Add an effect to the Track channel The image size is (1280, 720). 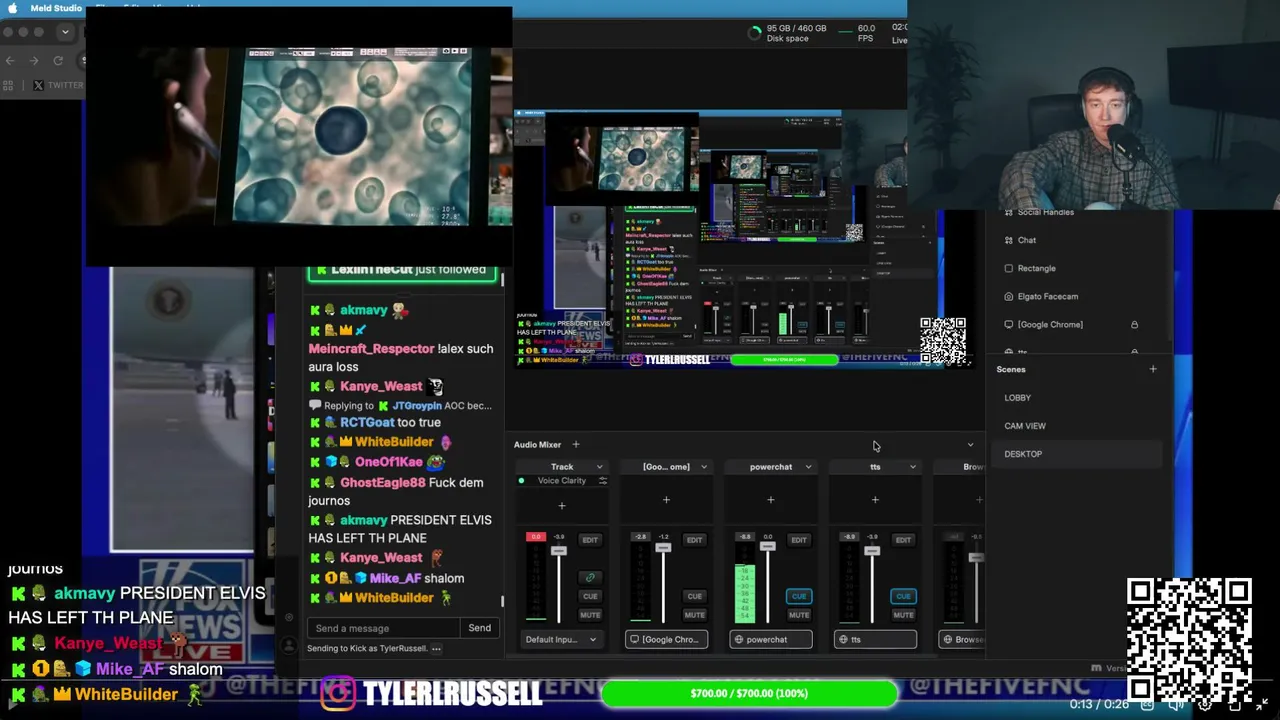tap(562, 505)
